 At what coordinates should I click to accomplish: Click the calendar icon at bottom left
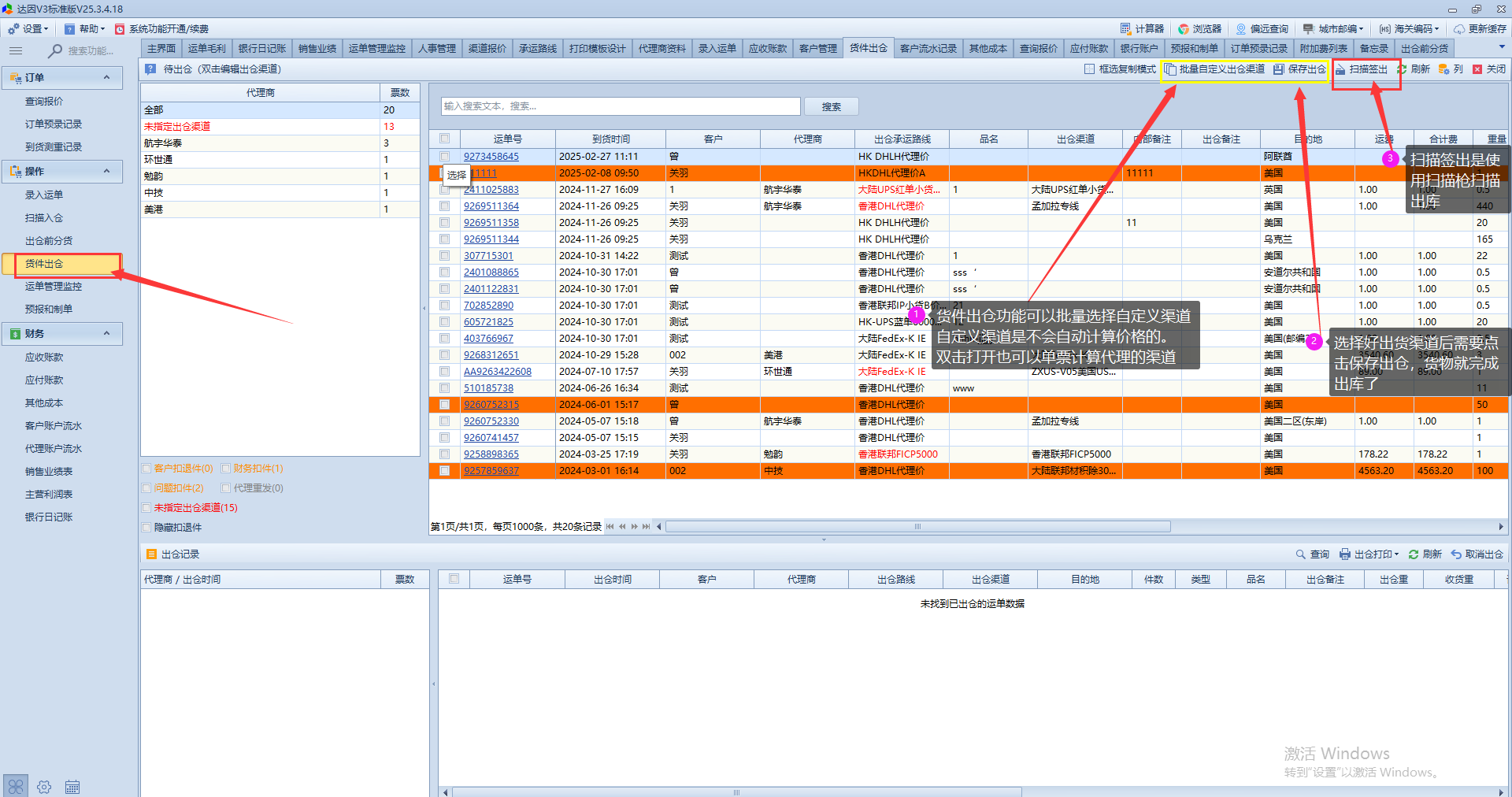pyautogui.click(x=72, y=787)
